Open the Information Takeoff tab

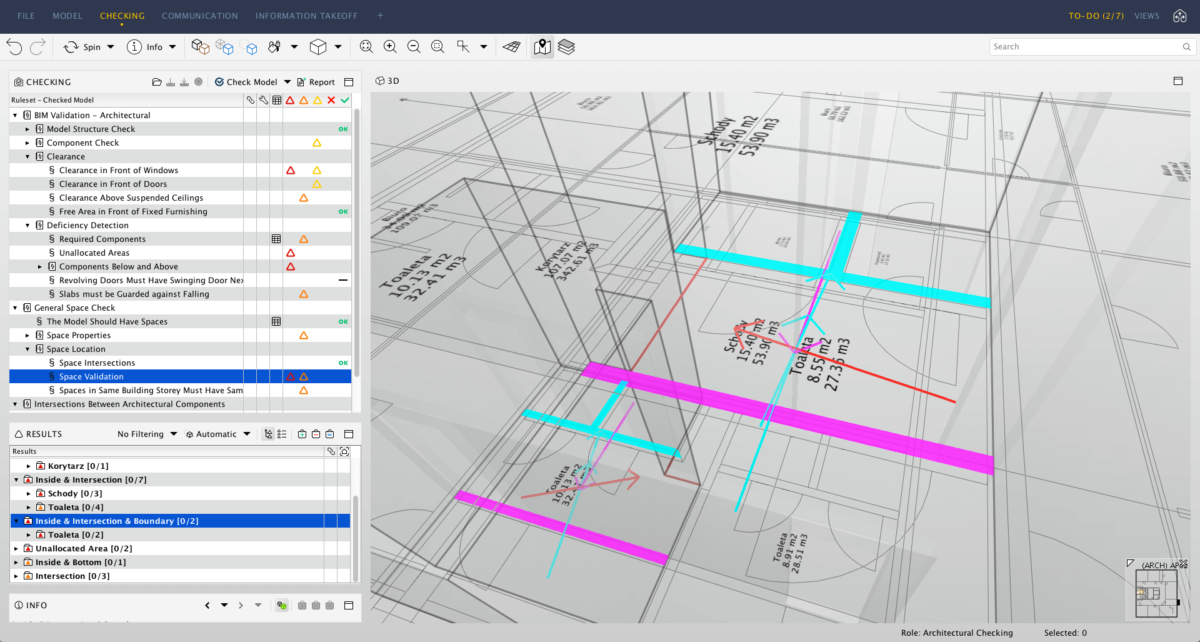pyautogui.click(x=306, y=16)
